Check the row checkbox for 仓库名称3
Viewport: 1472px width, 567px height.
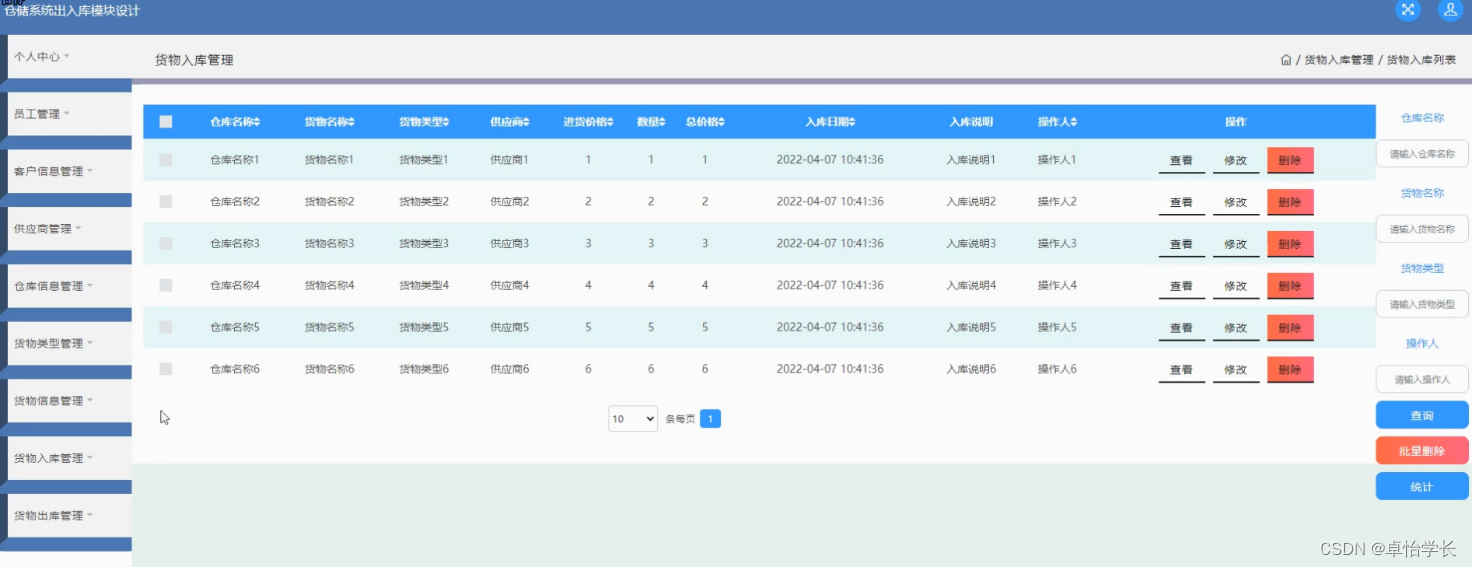click(166, 243)
